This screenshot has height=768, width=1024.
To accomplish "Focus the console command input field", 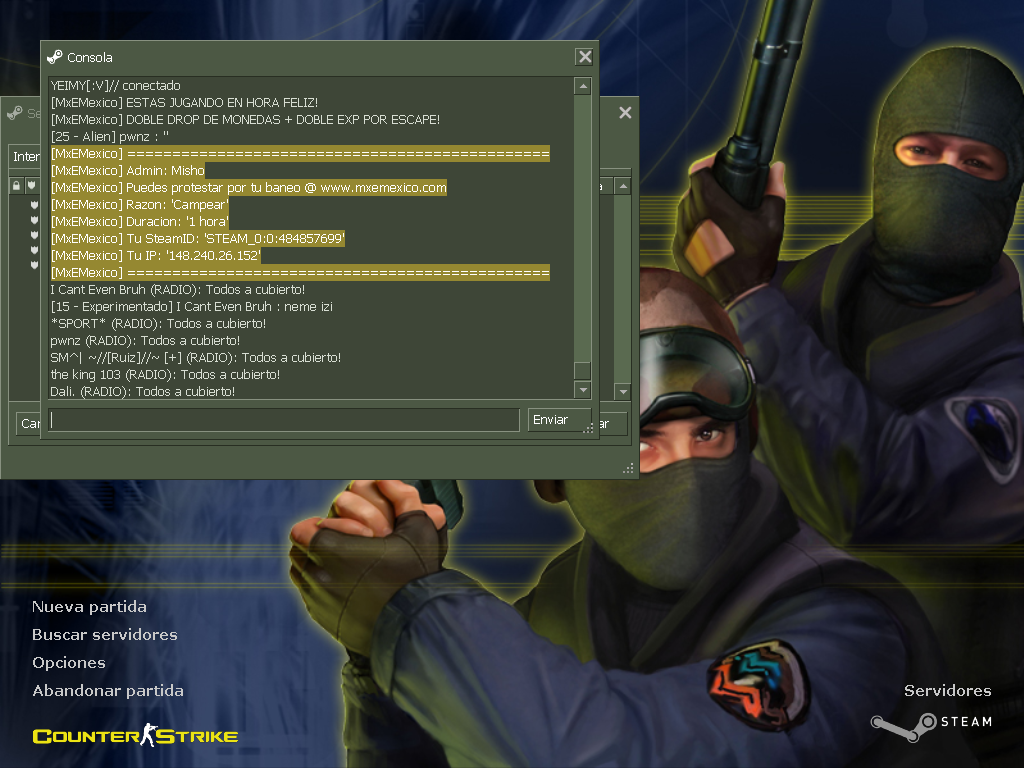I will tap(284, 420).
